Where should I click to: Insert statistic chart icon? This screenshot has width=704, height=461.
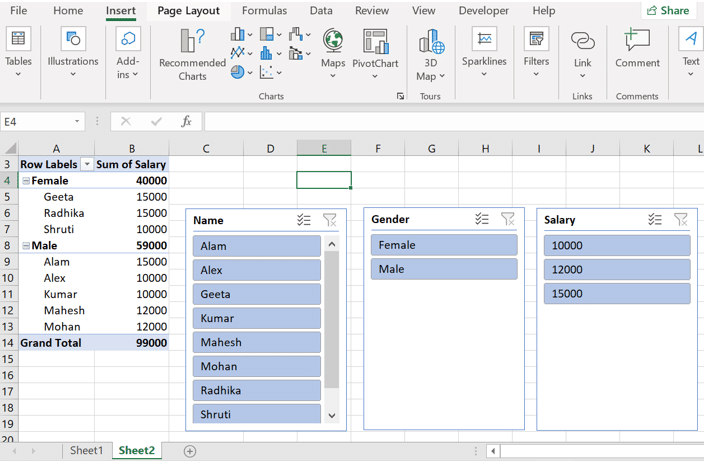click(267, 53)
